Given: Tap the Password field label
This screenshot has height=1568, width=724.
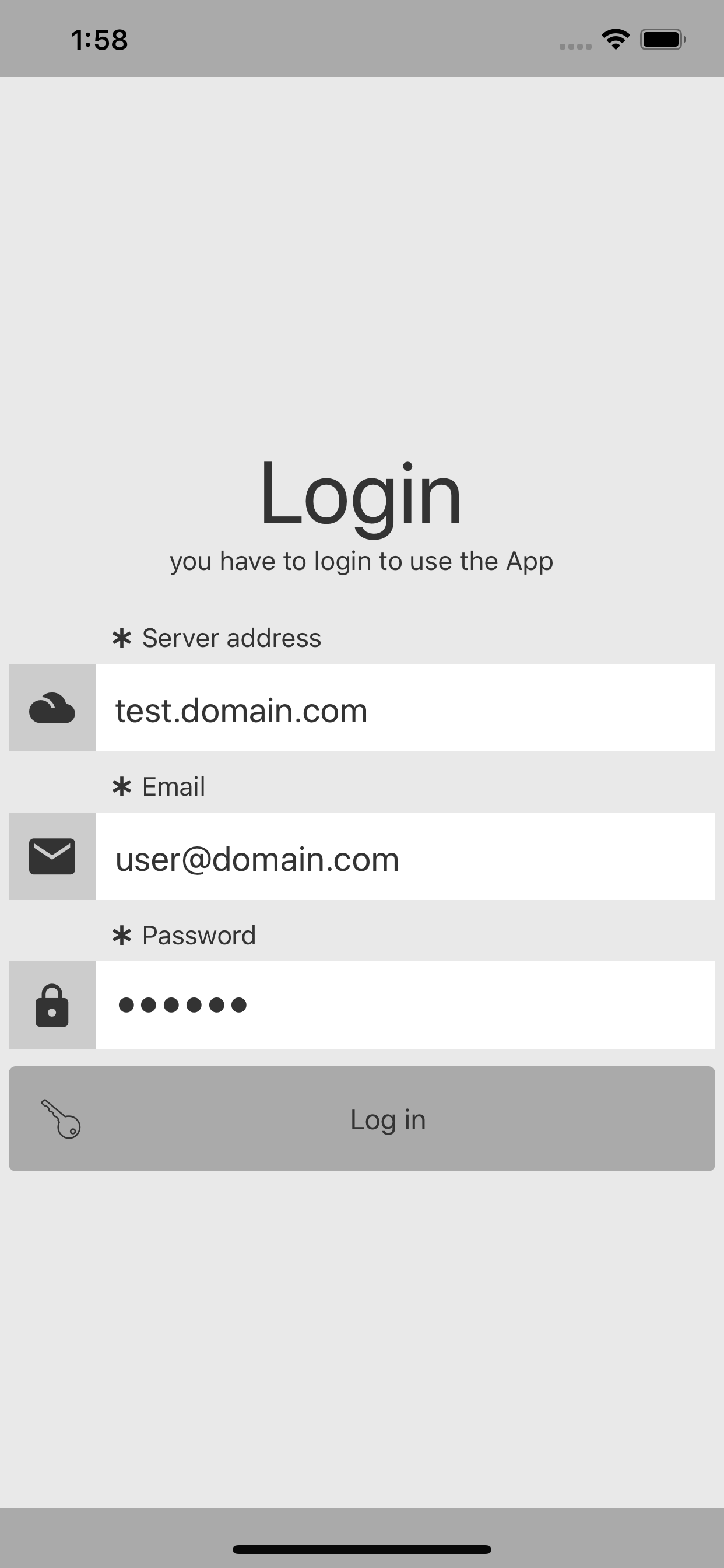Looking at the screenshot, I should pyautogui.click(x=199, y=935).
